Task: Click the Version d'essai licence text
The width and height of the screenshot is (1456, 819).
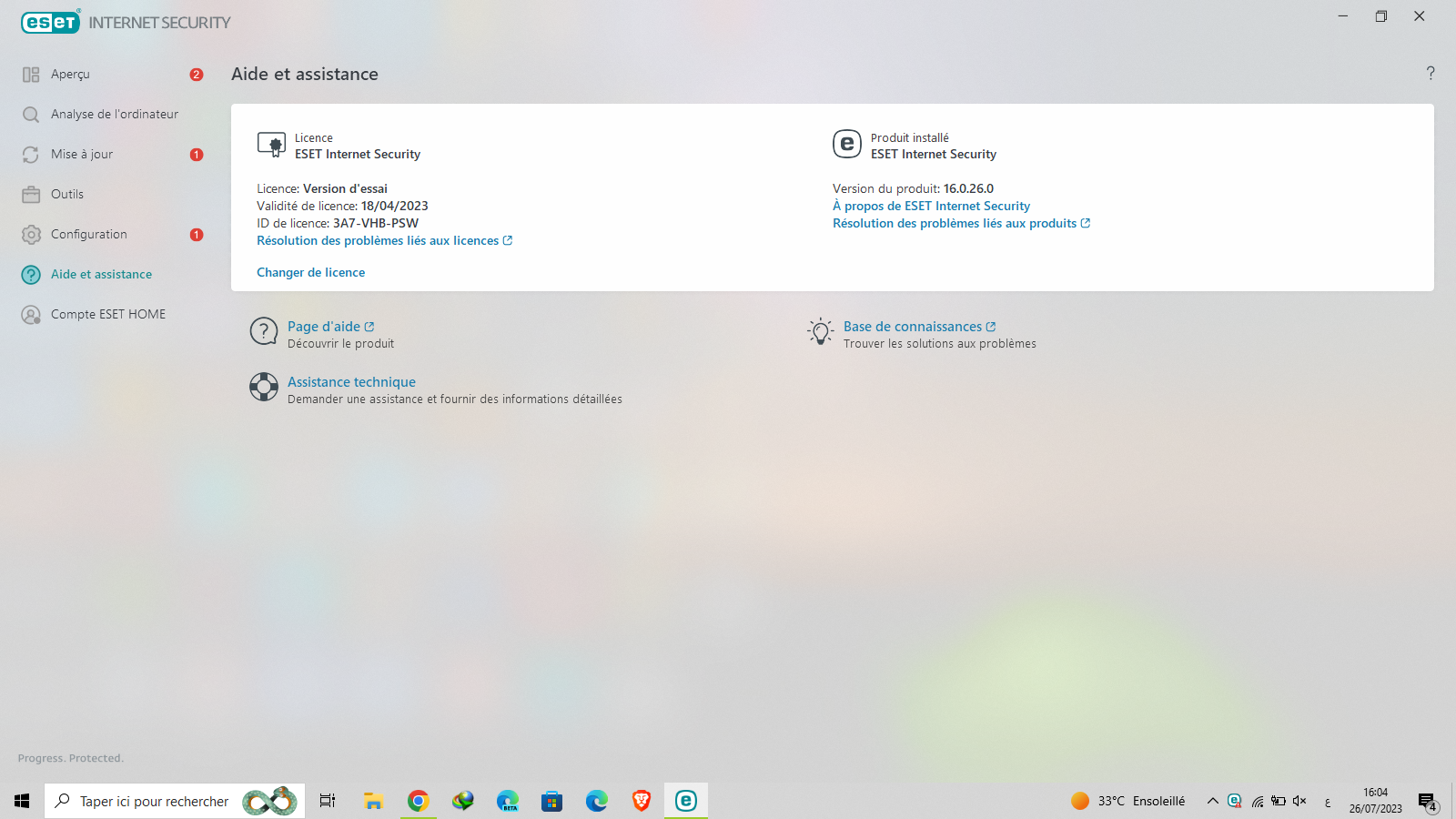Action: tap(345, 189)
